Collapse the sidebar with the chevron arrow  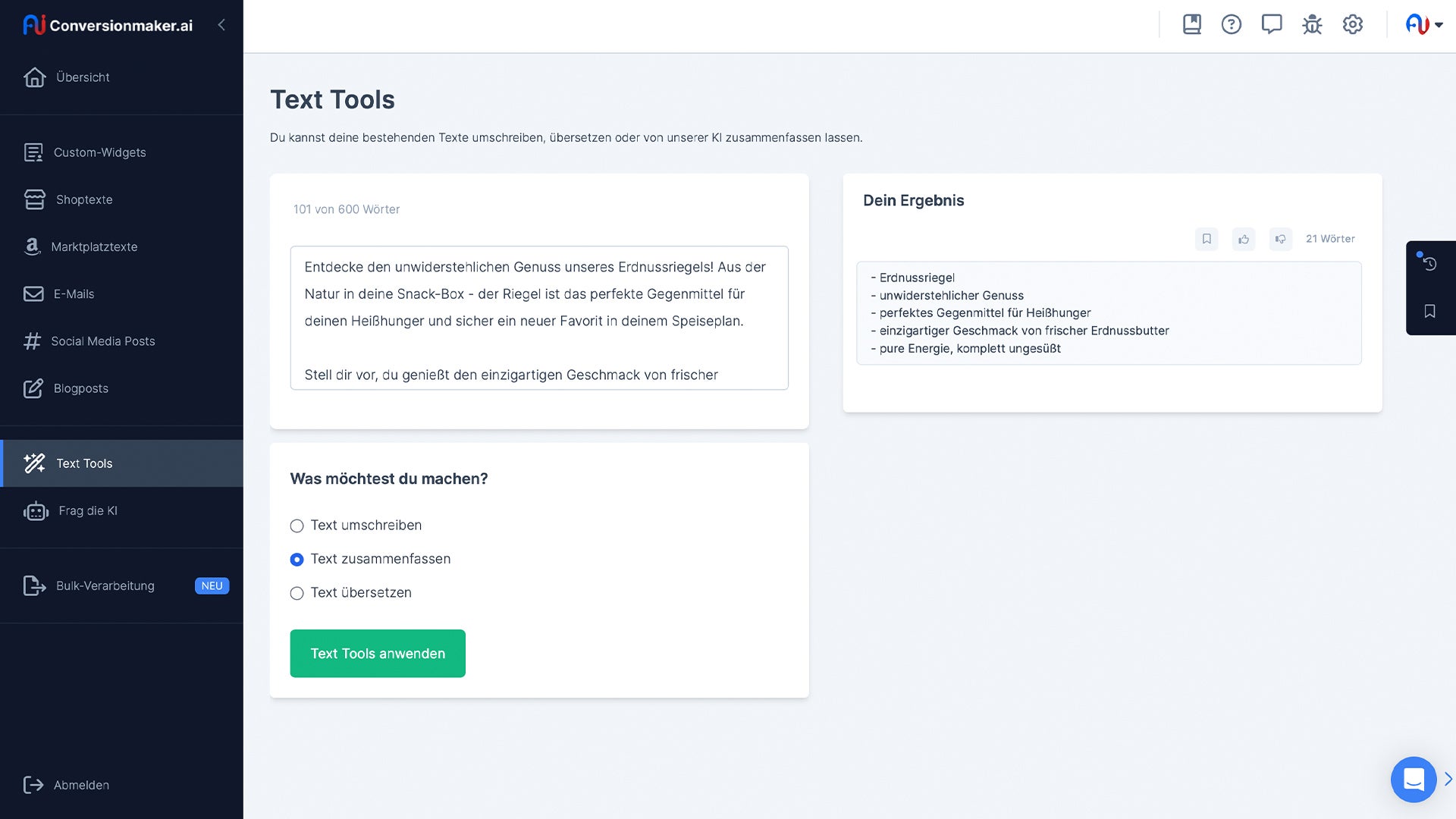coord(221,25)
